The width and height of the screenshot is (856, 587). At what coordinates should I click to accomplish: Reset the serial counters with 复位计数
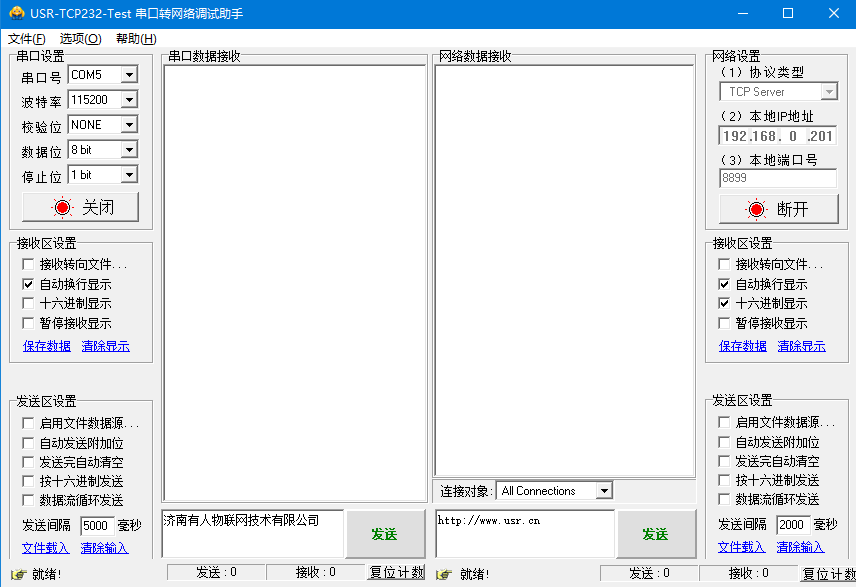(x=396, y=573)
